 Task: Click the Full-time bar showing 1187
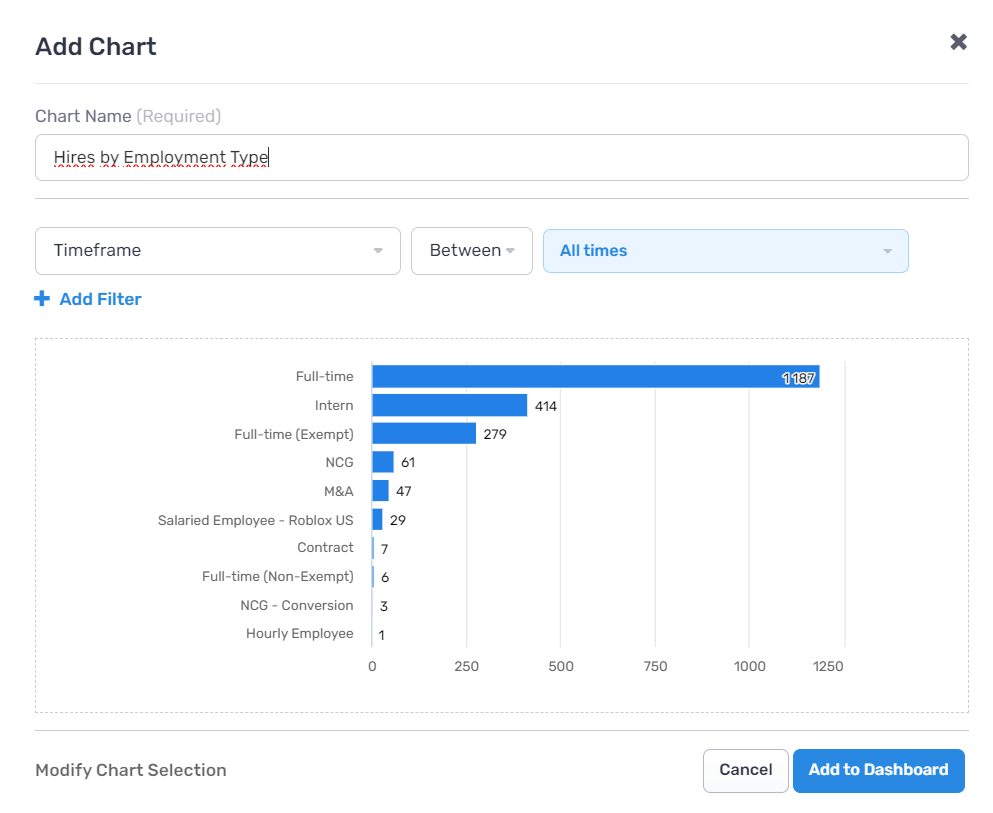(596, 377)
